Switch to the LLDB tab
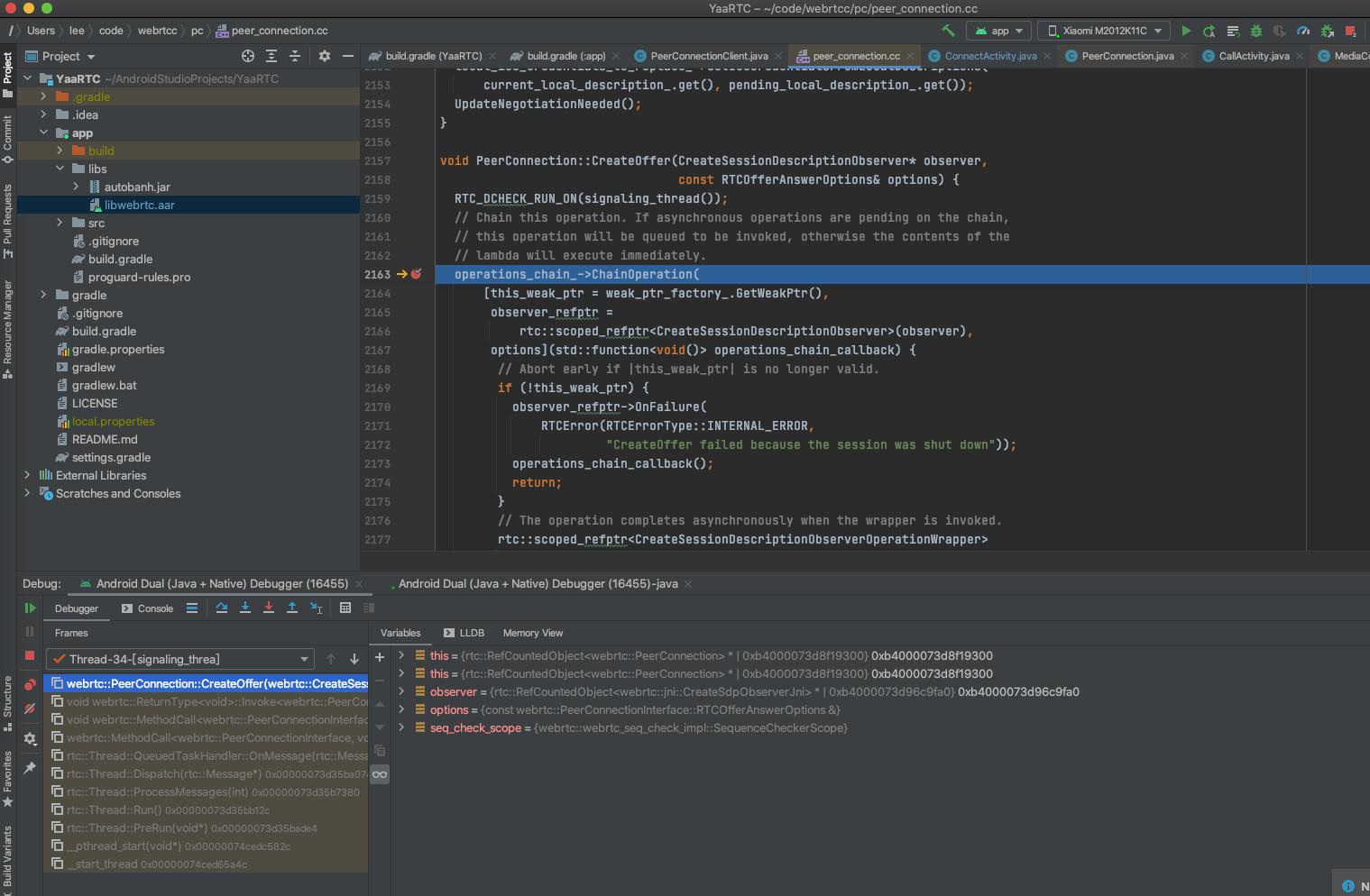 [464, 633]
